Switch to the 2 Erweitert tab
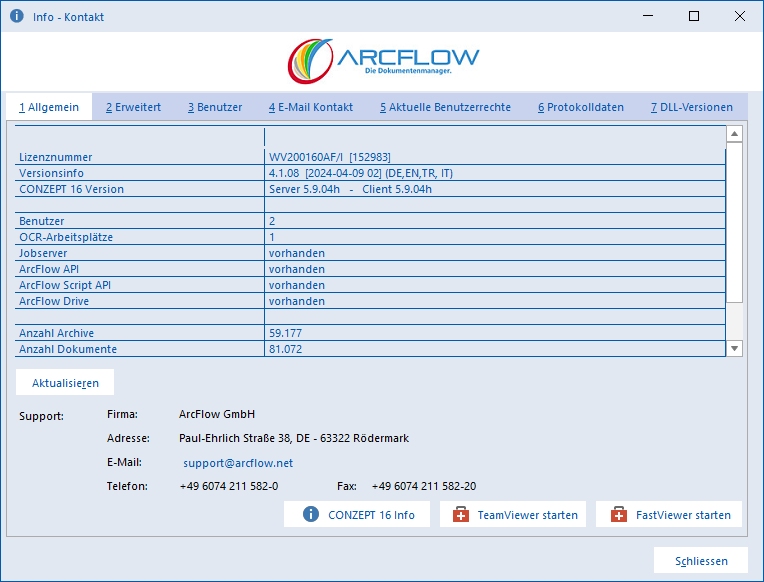Screen dimensions: 764x582 point(134,107)
